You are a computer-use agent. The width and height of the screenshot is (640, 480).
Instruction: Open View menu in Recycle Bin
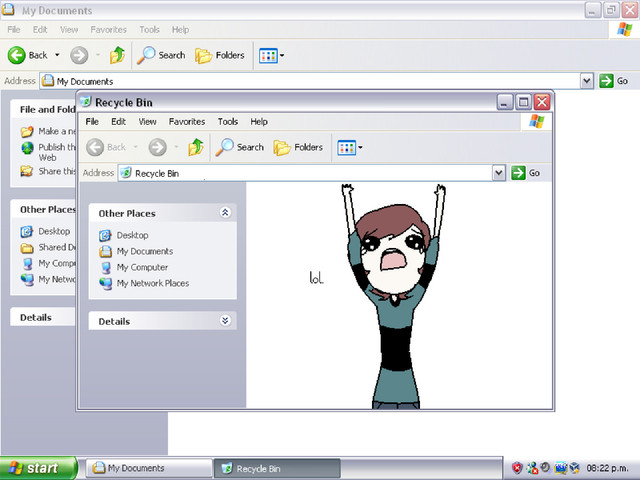point(147,122)
